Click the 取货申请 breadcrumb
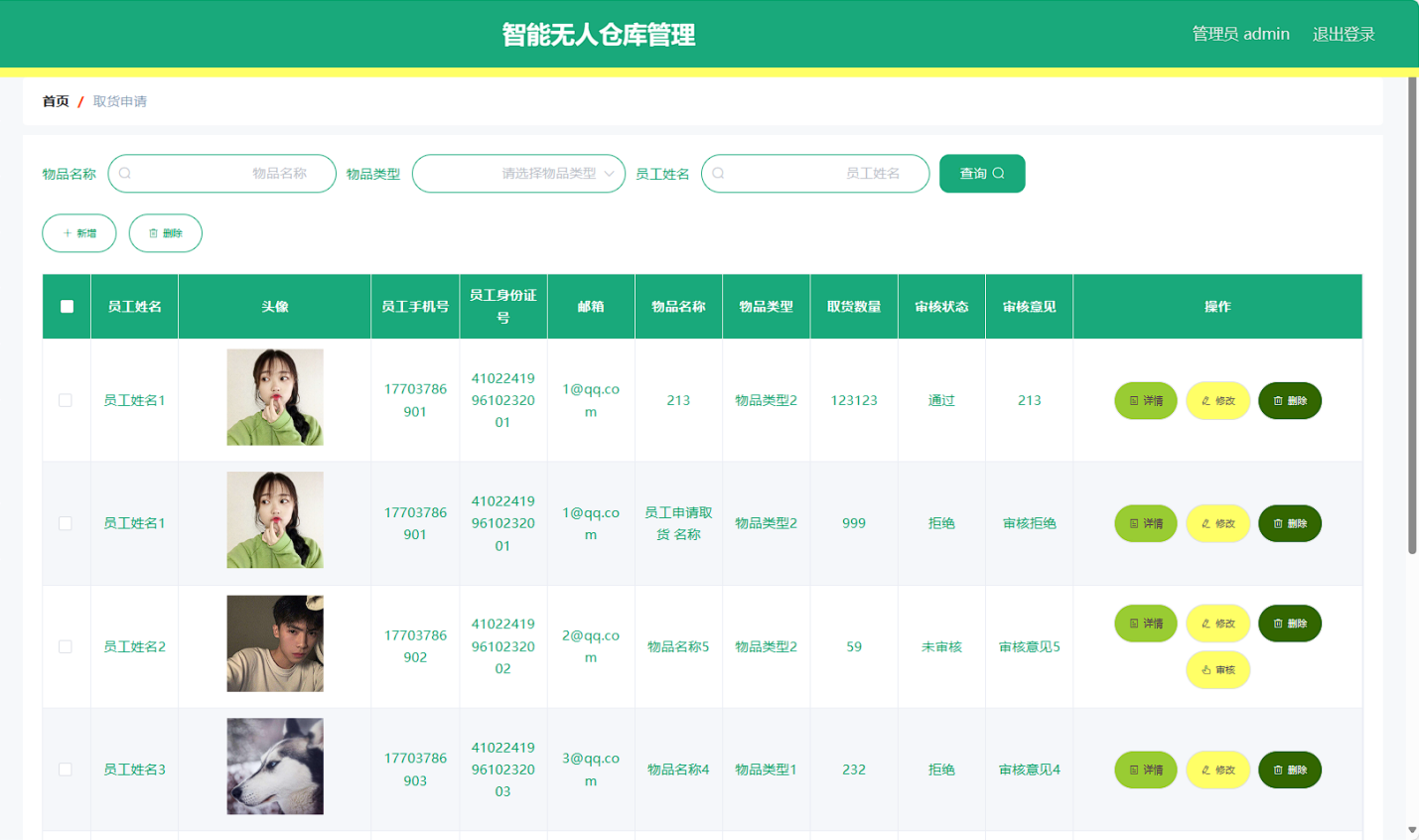1419x840 pixels. click(120, 101)
